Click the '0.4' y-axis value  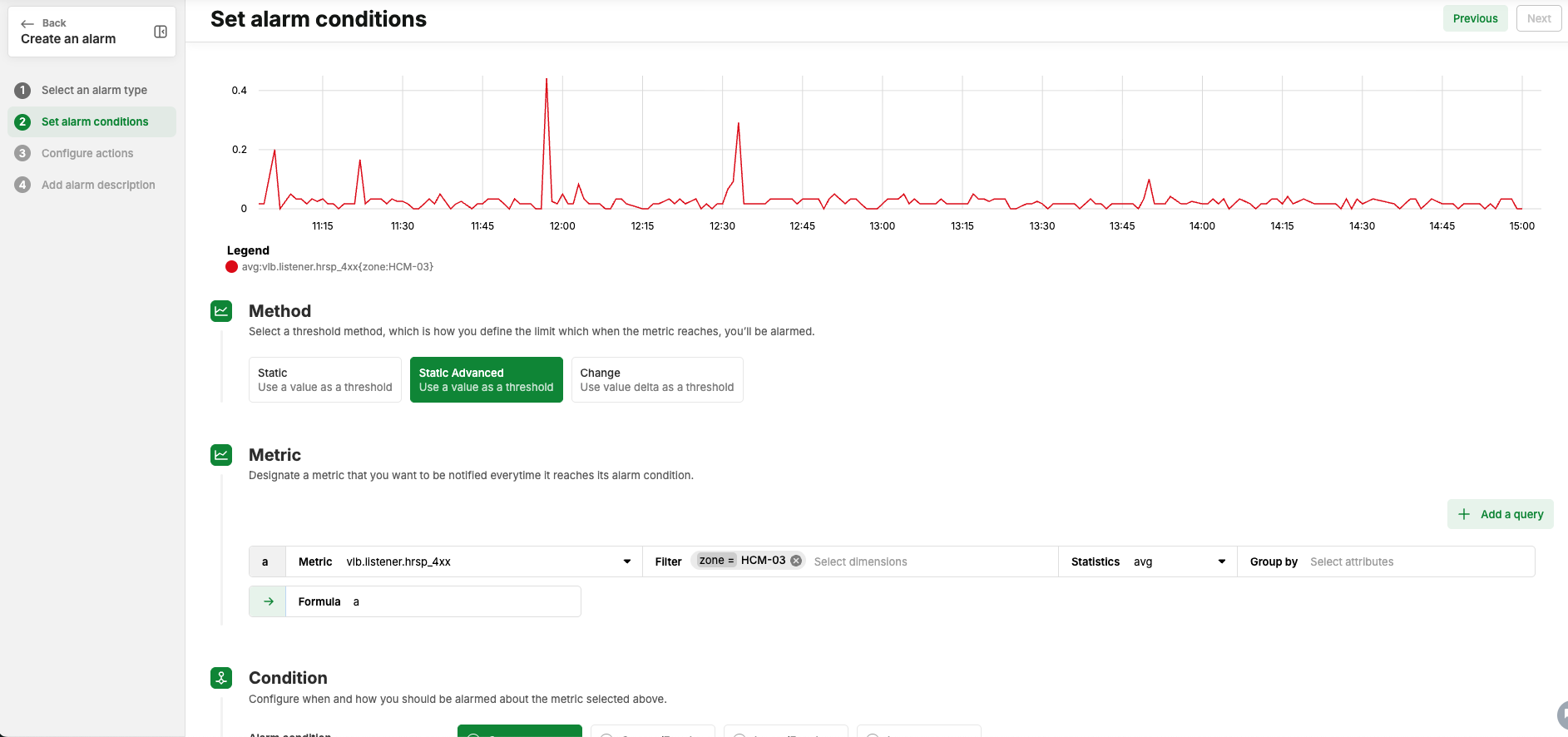tap(240, 91)
